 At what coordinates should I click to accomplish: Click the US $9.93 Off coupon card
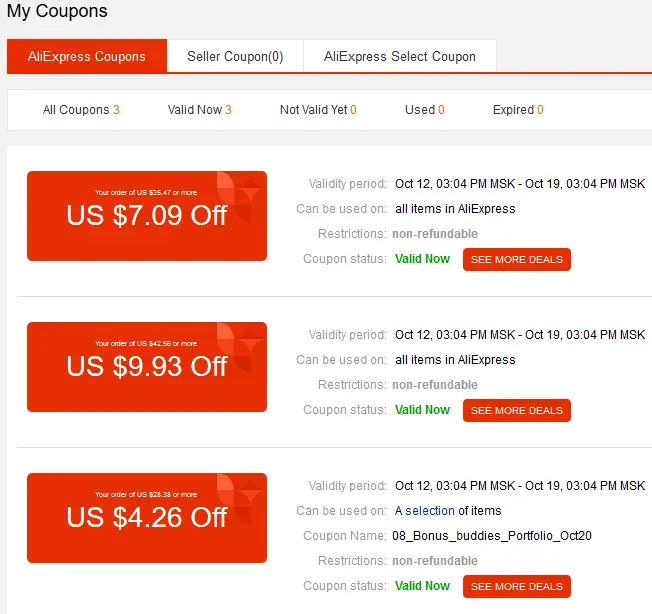coord(147,367)
